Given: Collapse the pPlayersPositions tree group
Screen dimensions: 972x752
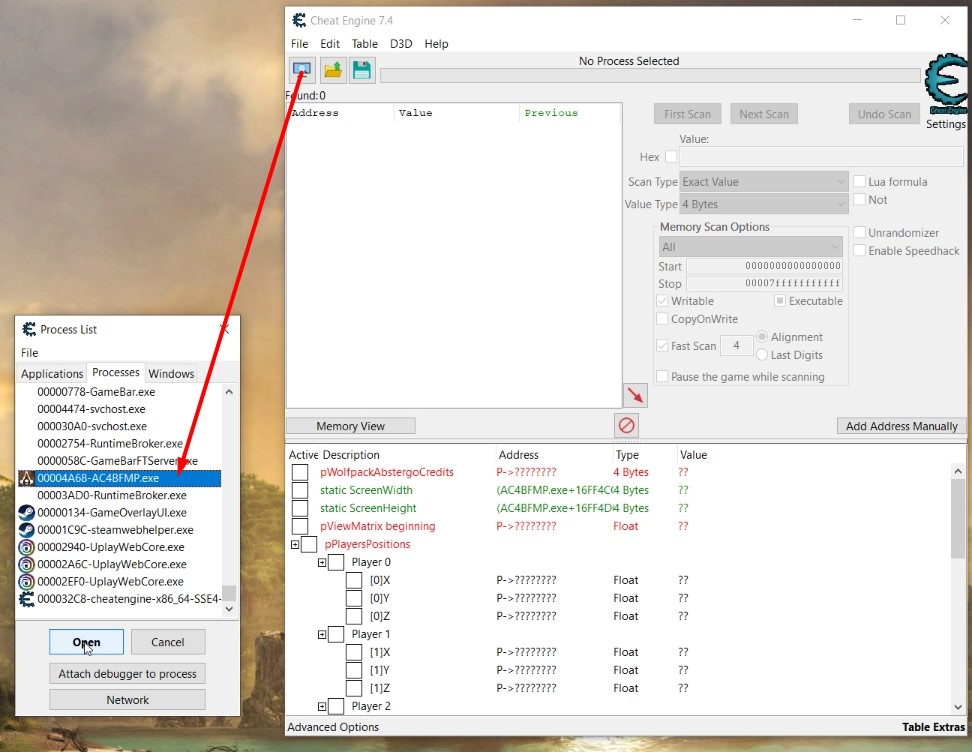Looking at the screenshot, I should [295, 544].
